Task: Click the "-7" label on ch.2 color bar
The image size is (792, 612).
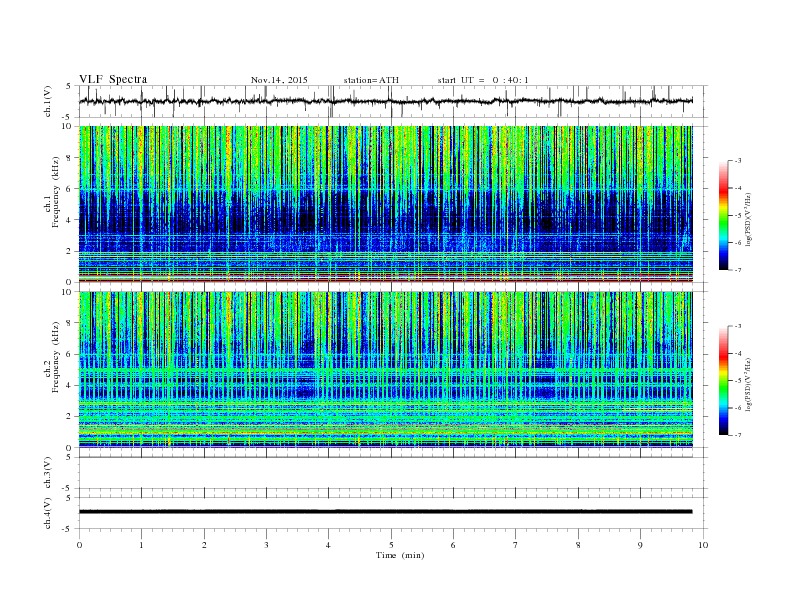Action: point(737,435)
